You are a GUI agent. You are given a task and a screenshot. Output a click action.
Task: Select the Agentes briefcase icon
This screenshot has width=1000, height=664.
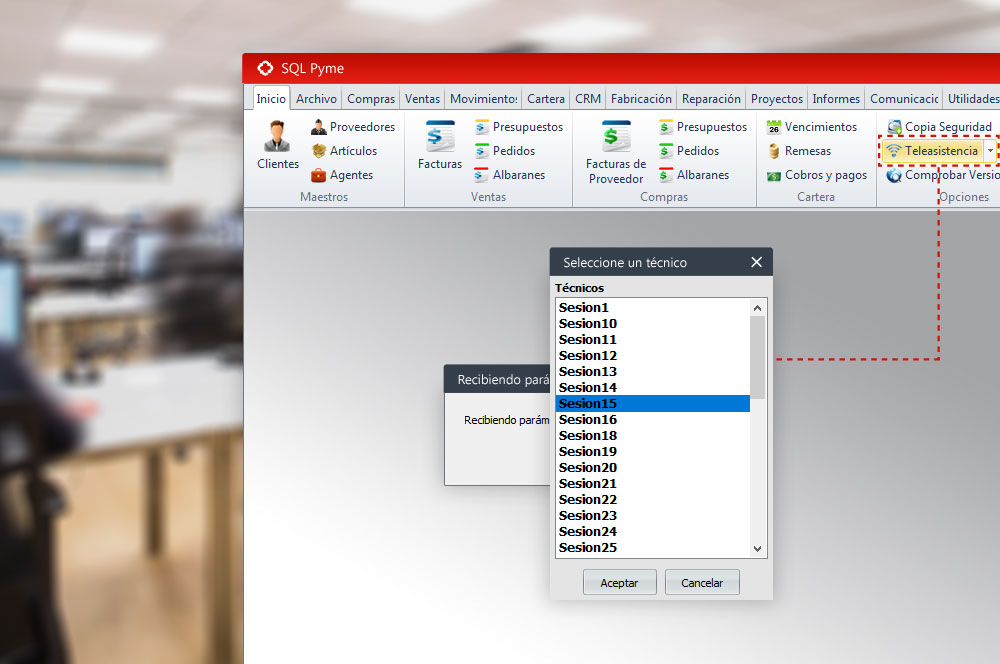click(x=319, y=175)
